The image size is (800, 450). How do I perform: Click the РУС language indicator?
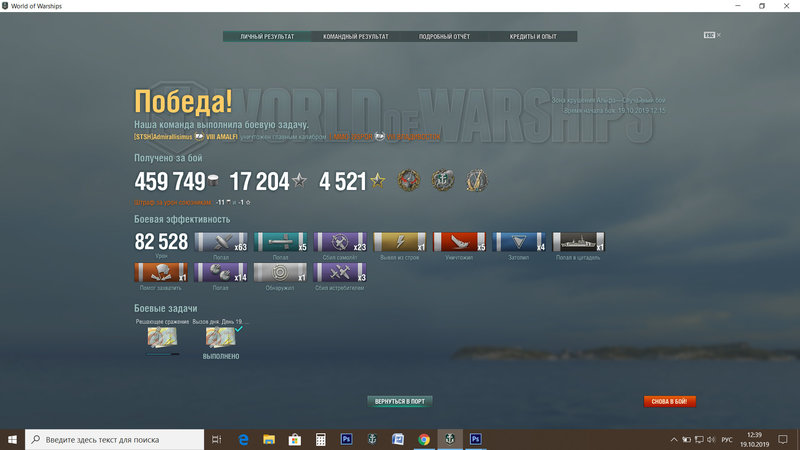[727, 439]
